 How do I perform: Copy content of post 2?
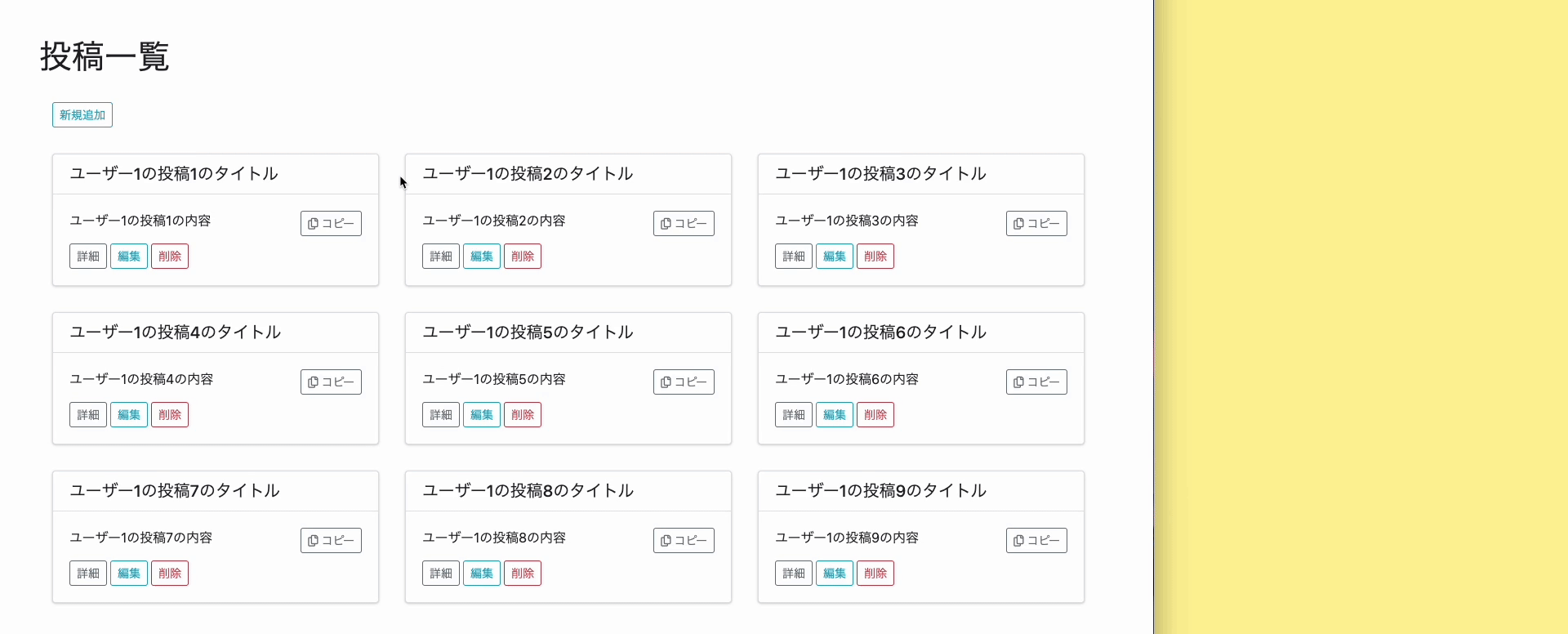pyautogui.click(x=684, y=223)
